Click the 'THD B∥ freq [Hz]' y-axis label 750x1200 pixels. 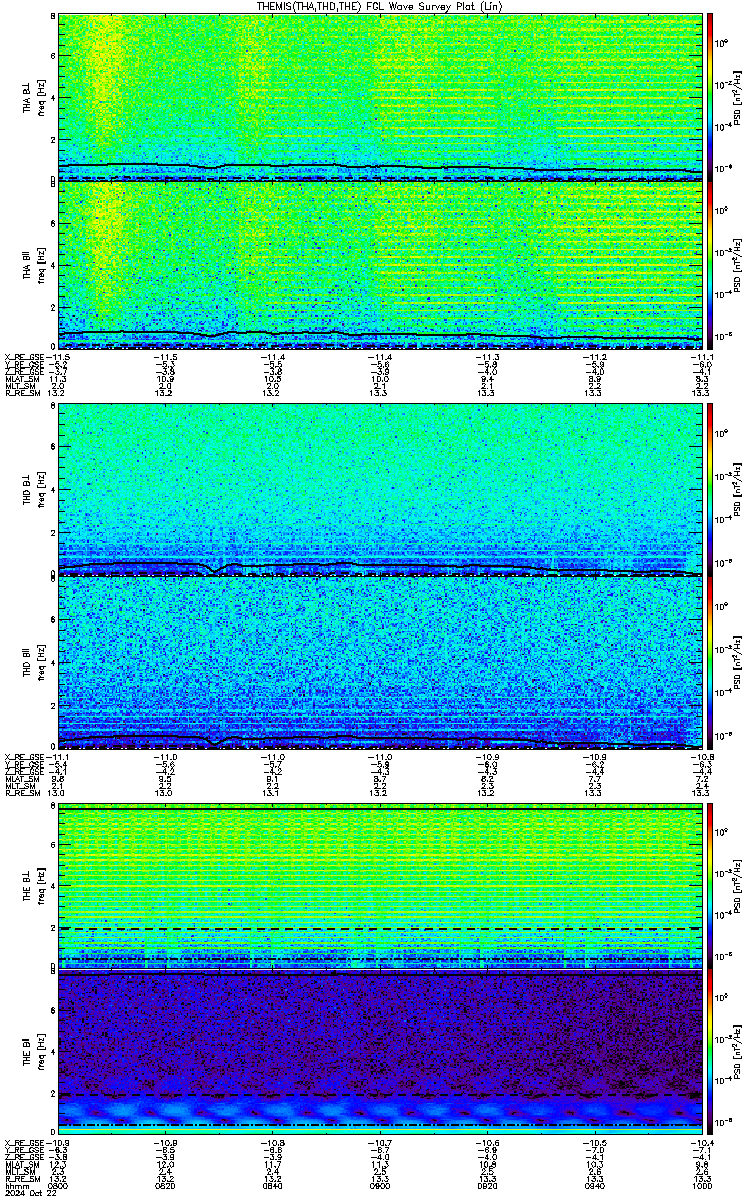33,661
